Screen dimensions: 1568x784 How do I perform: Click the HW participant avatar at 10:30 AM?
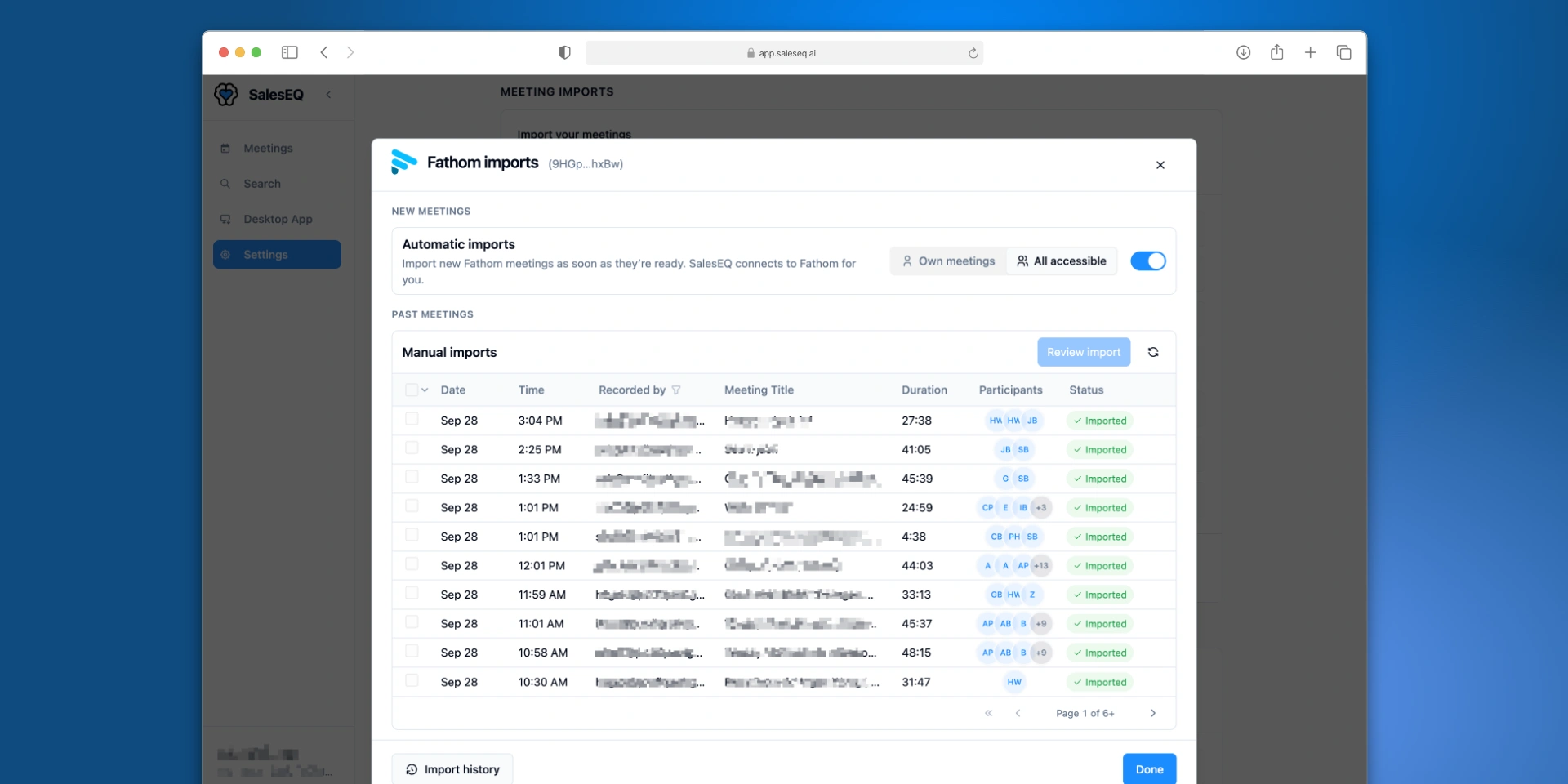(1014, 682)
